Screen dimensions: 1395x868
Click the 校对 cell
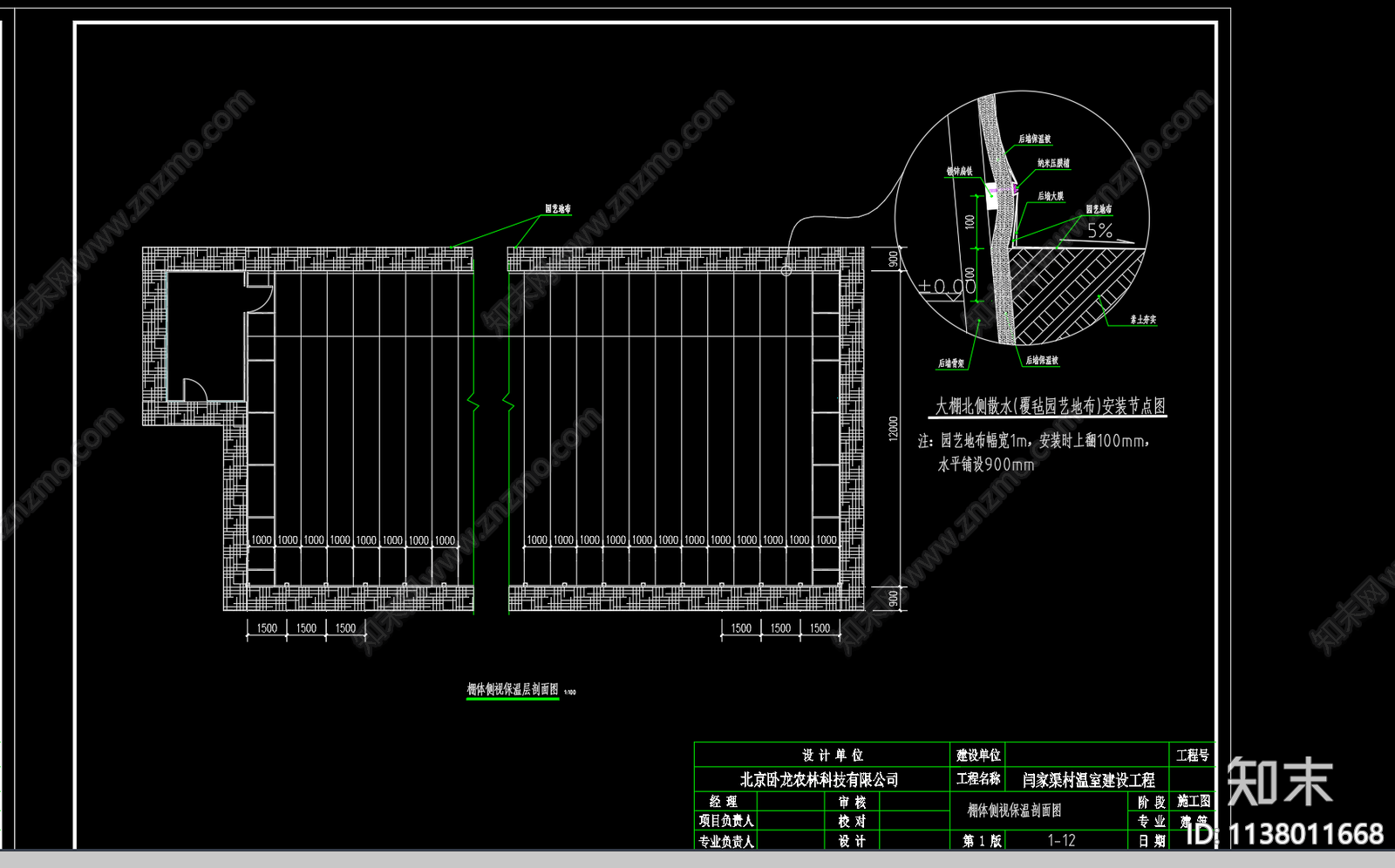click(852, 821)
